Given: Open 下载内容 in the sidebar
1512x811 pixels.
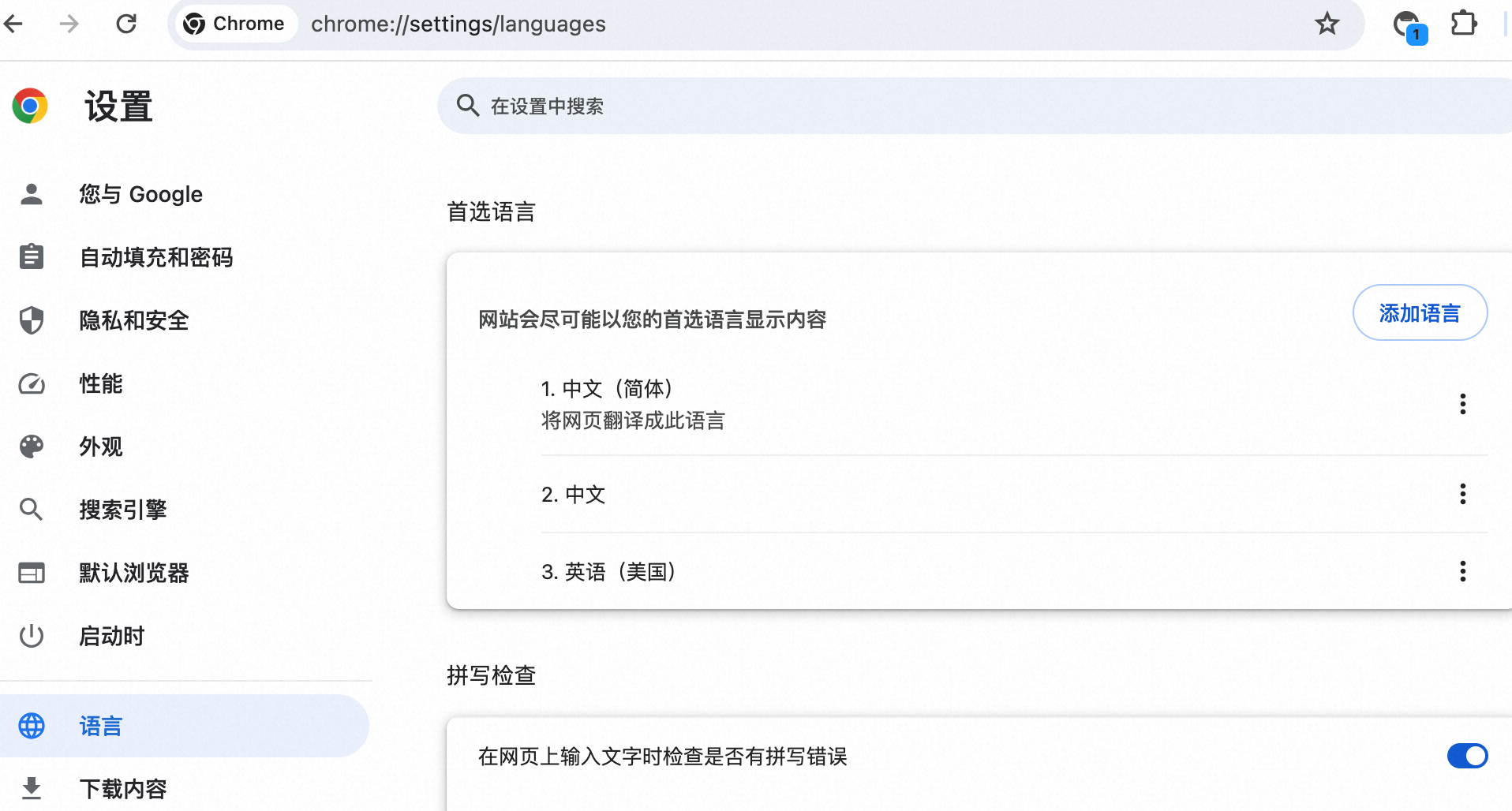Looking at the screenshot, I should pos(123,788).
